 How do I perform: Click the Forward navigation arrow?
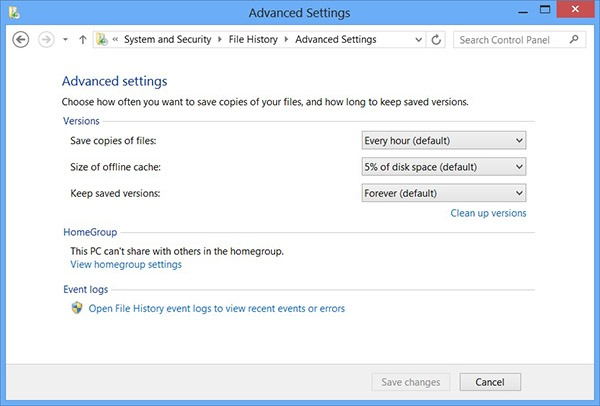coord(44,40)
